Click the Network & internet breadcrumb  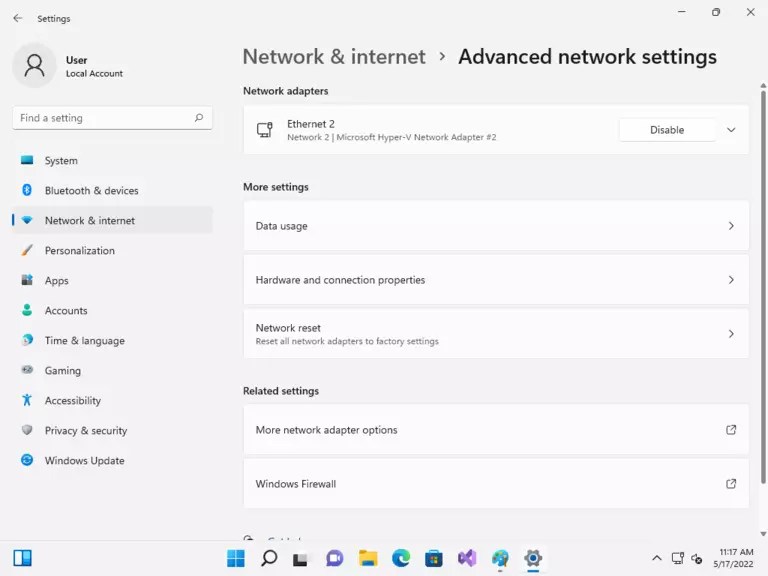pos(334,56)
